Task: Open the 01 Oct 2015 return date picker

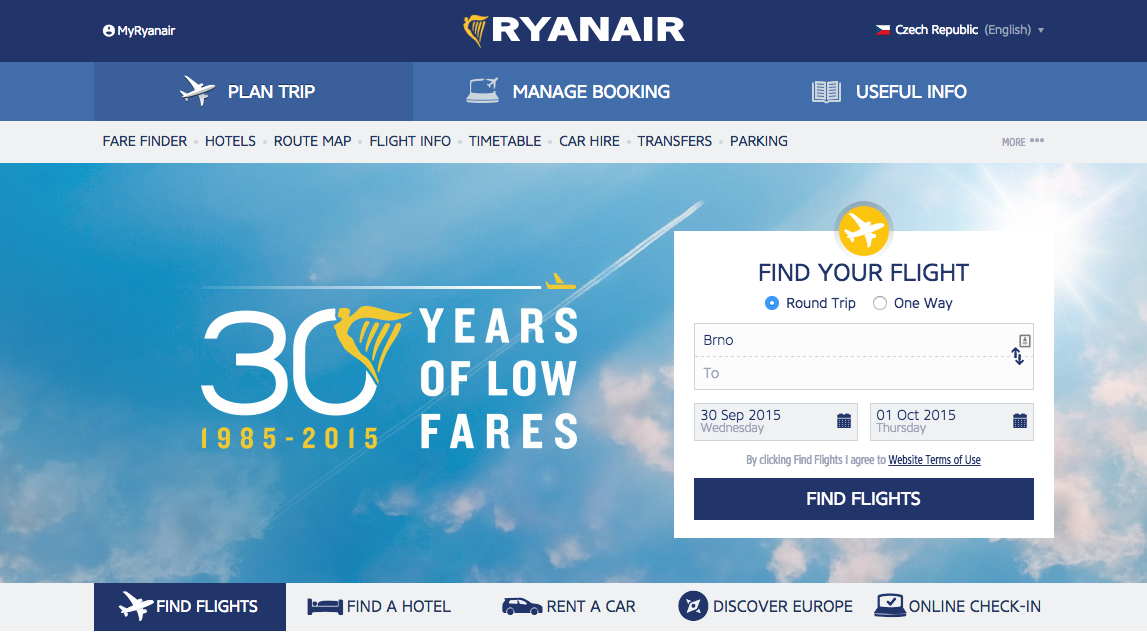Action: (951, 421)
